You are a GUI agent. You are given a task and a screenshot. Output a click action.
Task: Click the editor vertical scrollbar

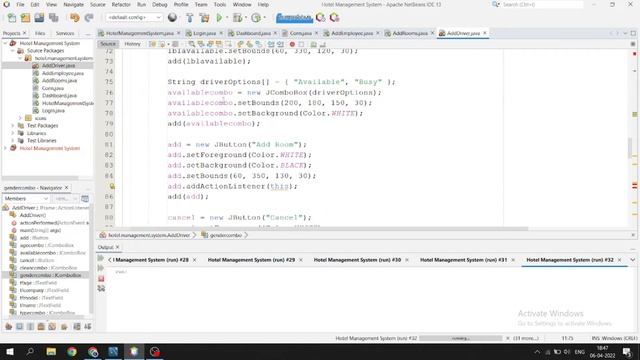(x=630, y=148)
